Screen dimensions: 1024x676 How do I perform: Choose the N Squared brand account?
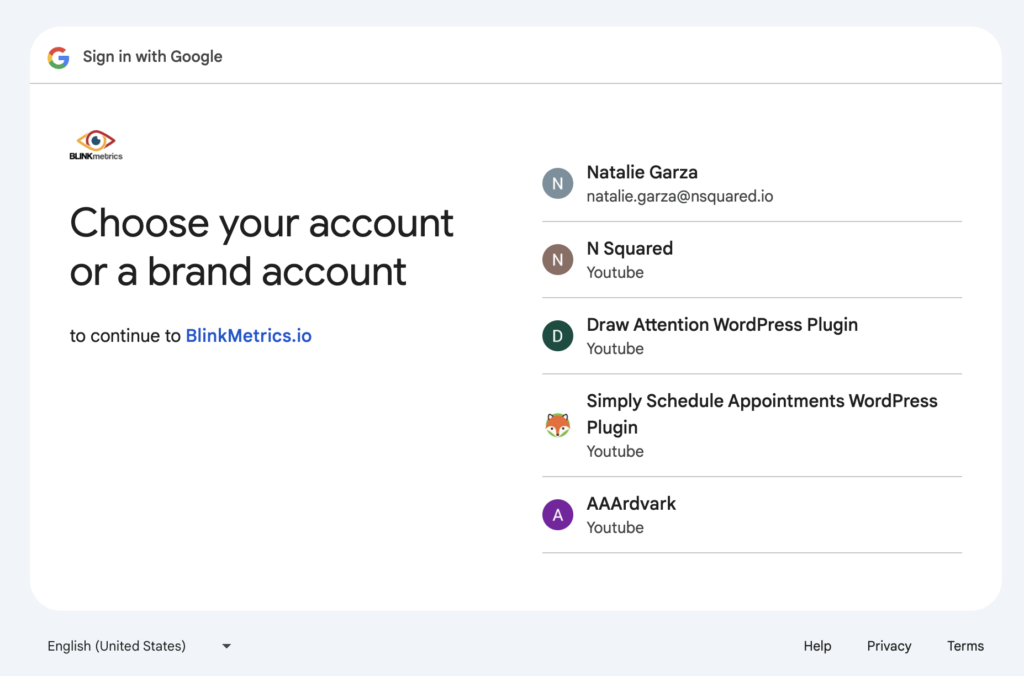(x=630, y=249)
